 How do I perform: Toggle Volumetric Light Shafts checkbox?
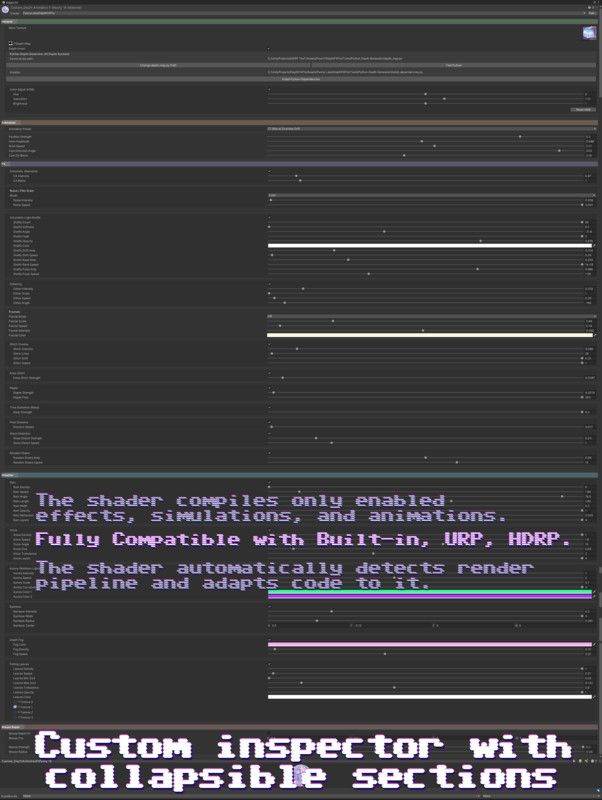[x=269, y=218]
